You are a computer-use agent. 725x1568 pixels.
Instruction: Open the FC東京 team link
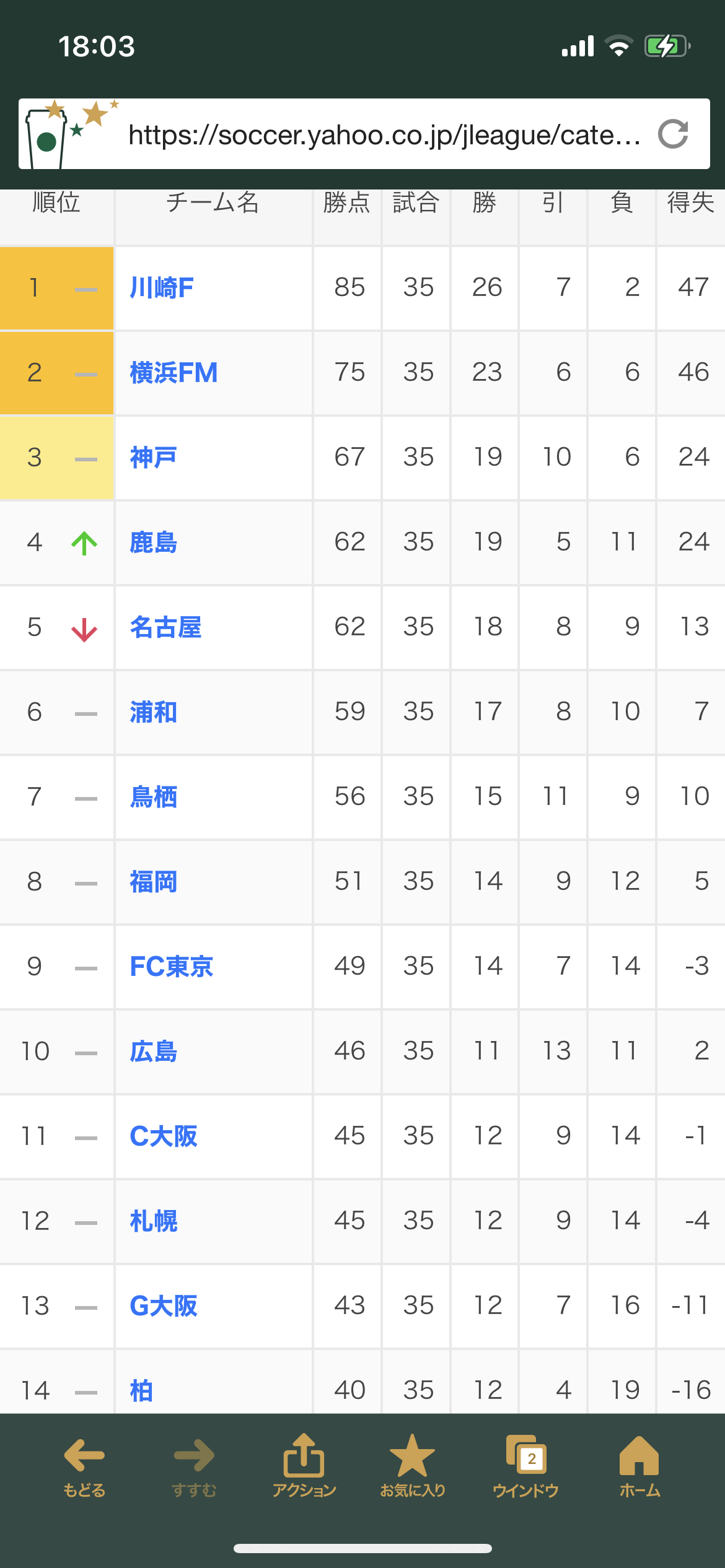pyautogui.click(x=171, y=967)
